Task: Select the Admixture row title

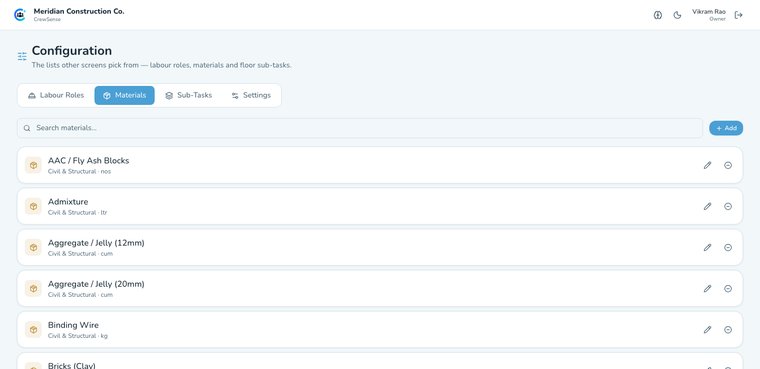Action: point(68,202)
